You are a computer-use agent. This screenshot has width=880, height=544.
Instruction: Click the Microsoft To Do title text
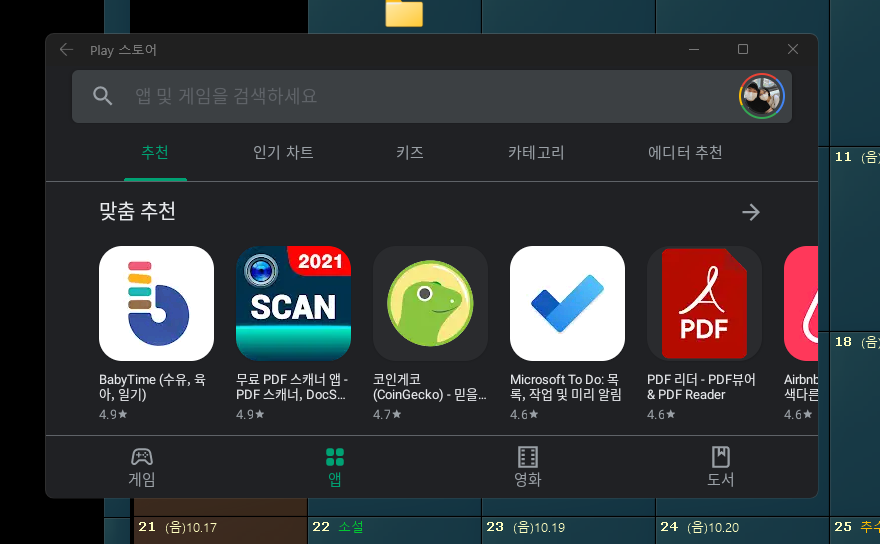click(565, 387)
